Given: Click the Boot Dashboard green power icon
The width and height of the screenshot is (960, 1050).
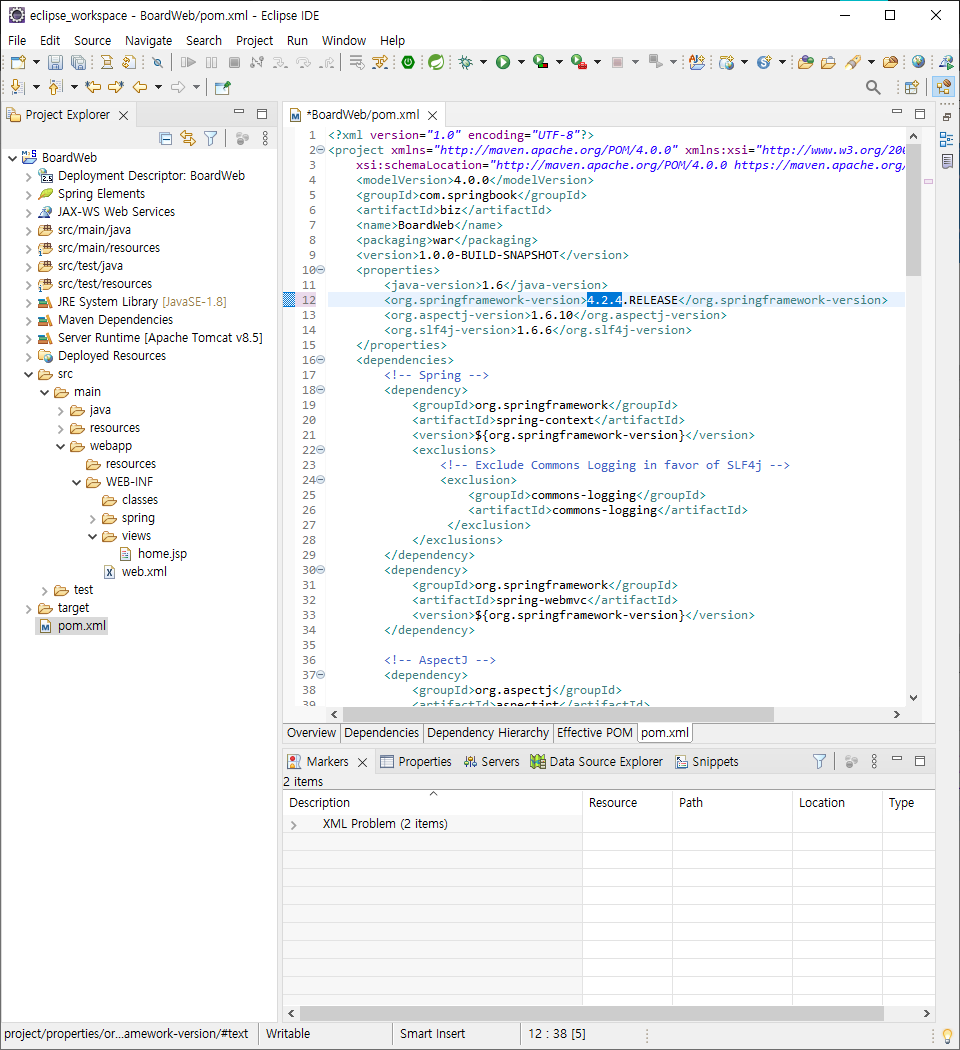Looking at the screenshot, I should coord(408,62).
